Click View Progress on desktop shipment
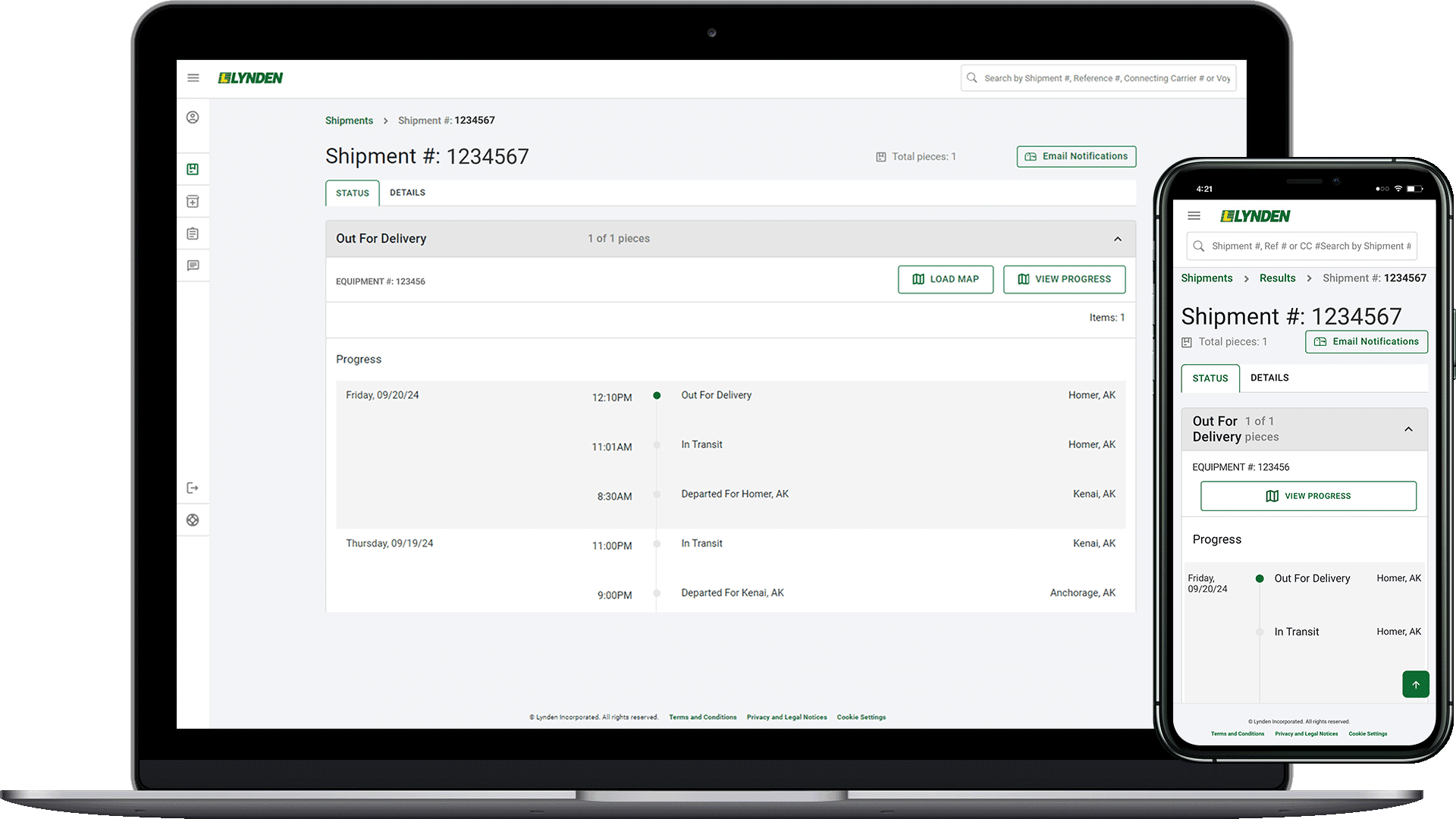Viewport: 1456px width, 819px height. point(1064,279)
